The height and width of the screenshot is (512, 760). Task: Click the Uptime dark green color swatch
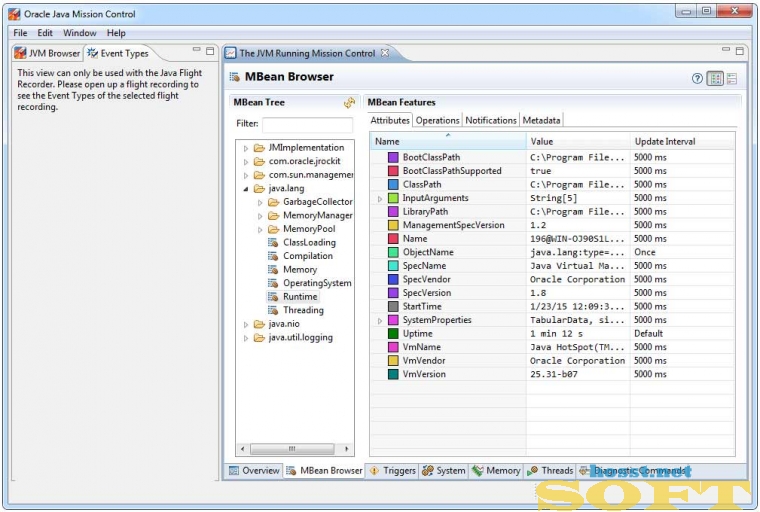[393, 334]
